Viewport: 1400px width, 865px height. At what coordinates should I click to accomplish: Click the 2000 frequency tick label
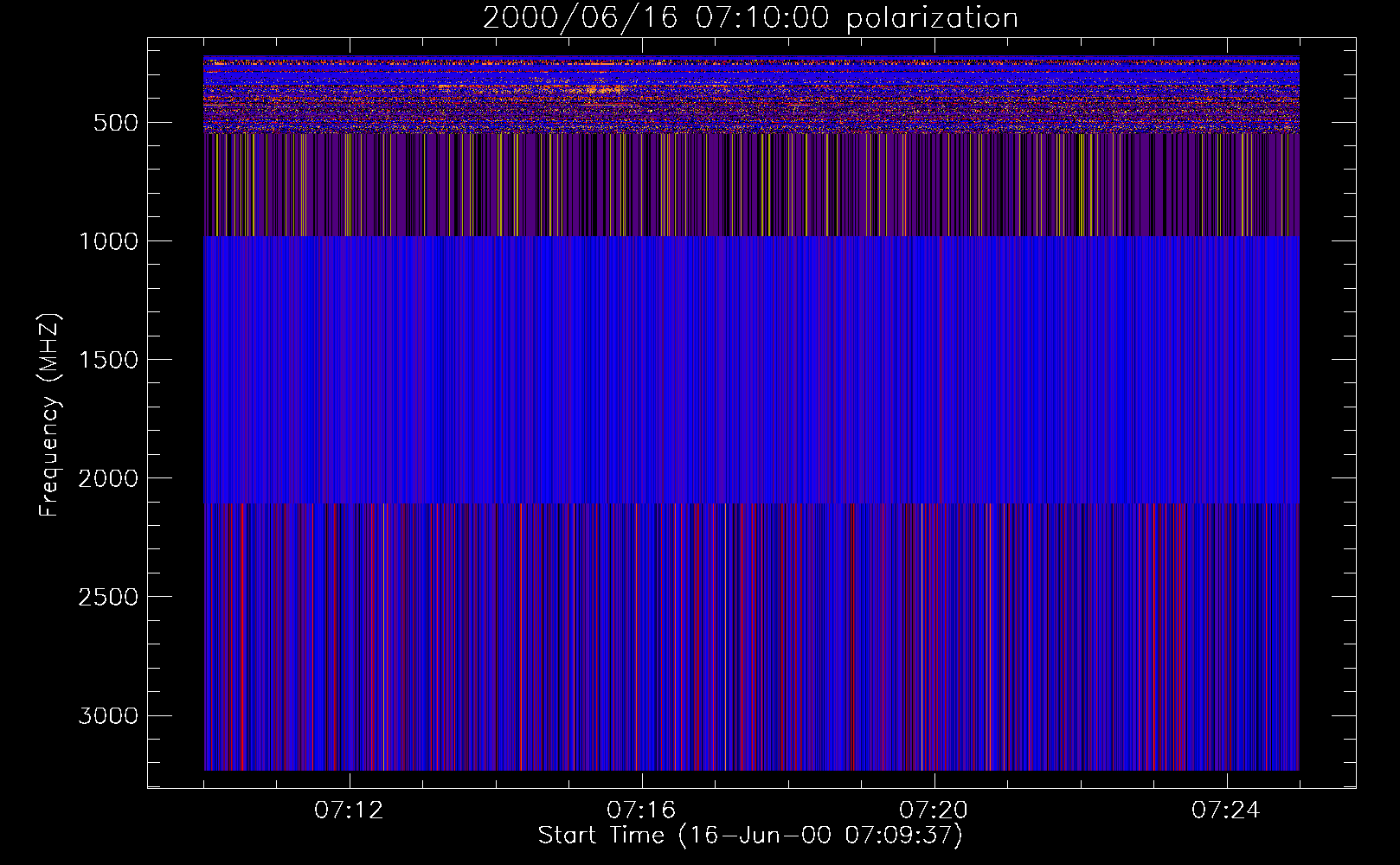(108, 478)
